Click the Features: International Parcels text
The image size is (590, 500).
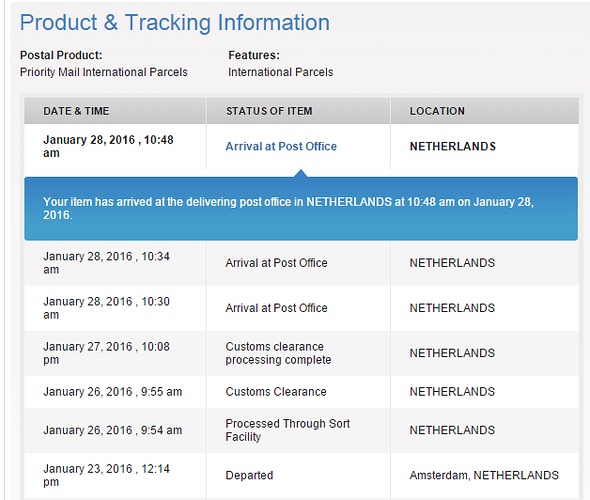click(281, 64)
